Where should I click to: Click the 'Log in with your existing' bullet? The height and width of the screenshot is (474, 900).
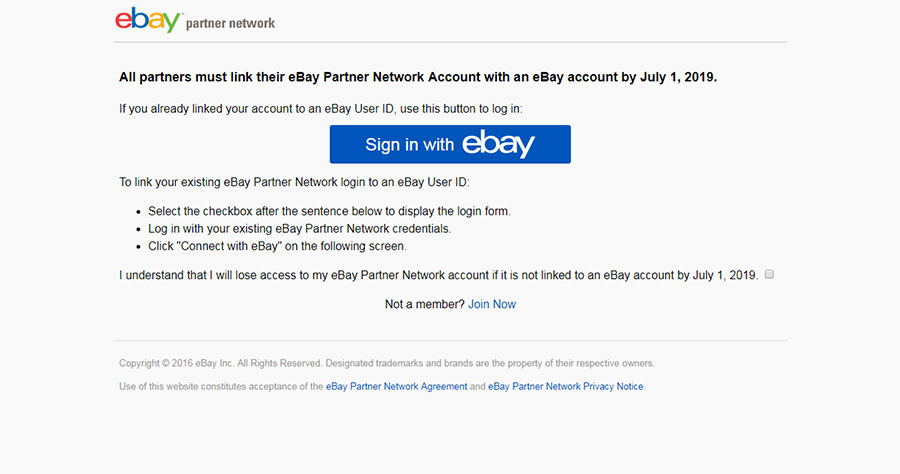click(x=300, y=228)
